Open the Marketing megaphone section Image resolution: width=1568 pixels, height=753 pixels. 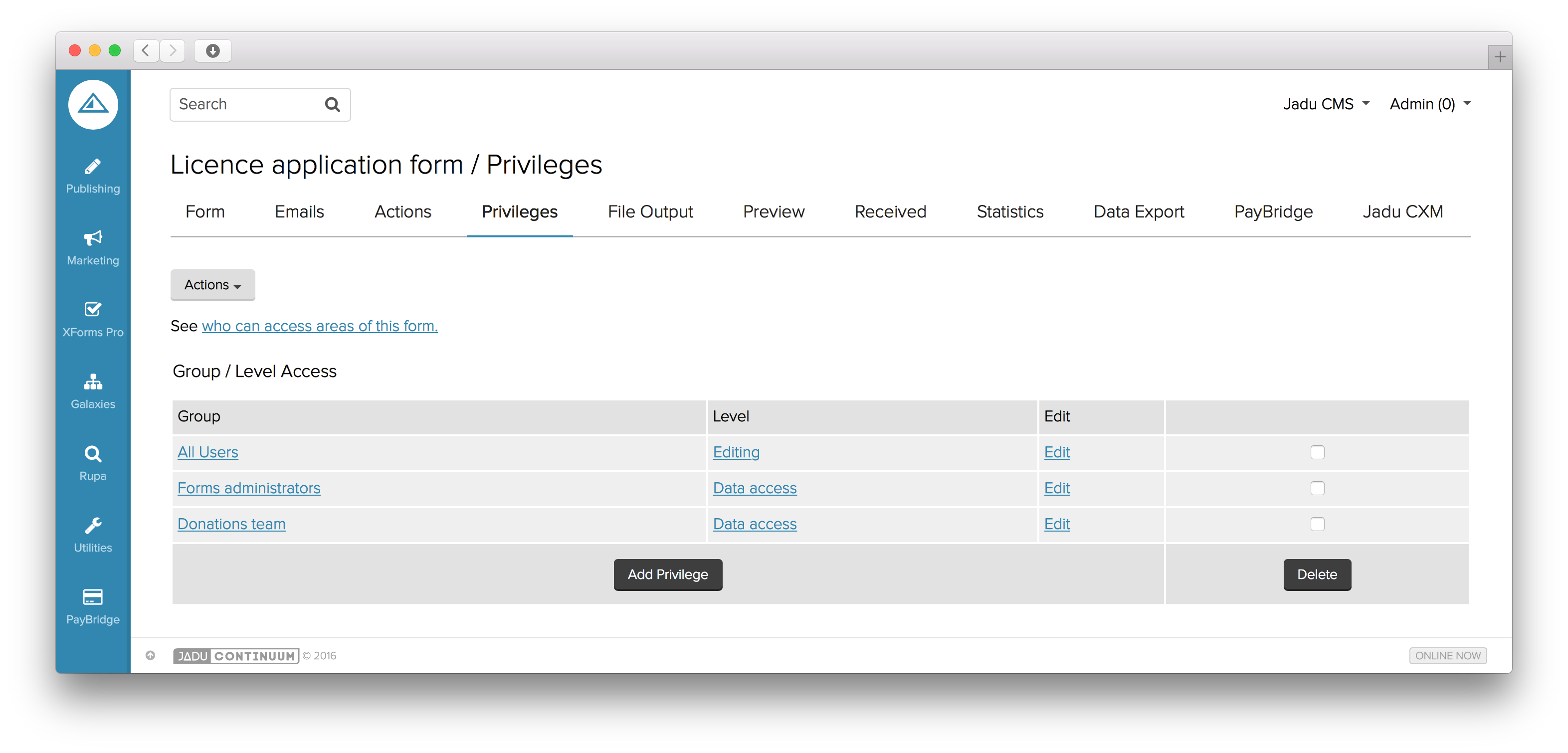pos(93,248)
